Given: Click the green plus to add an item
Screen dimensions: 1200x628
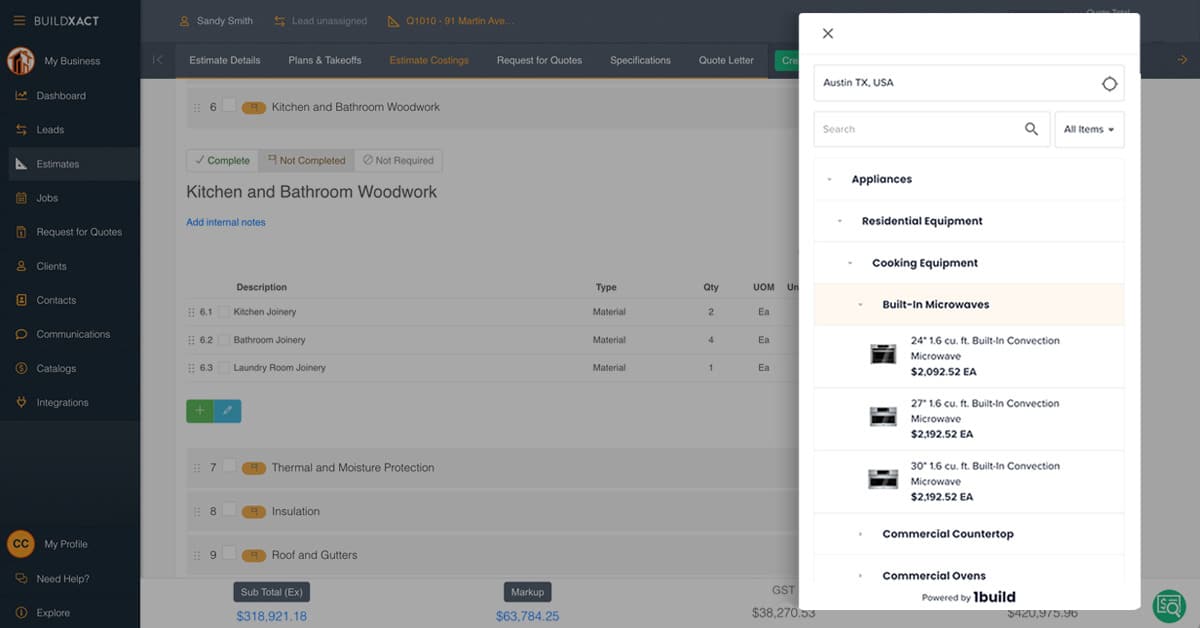Looking at the screenshot, I should click(x=198, y=410).
